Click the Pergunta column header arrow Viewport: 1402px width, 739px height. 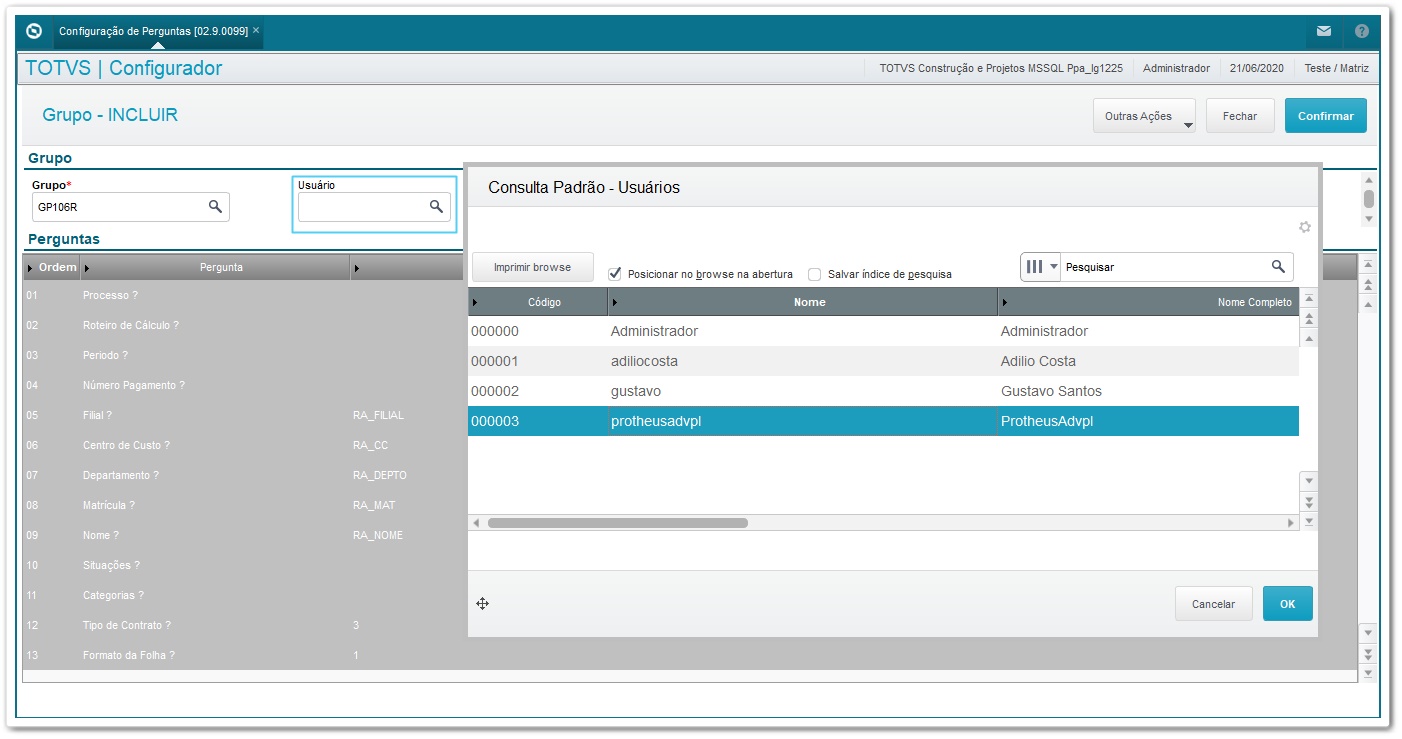pos(87,268)
